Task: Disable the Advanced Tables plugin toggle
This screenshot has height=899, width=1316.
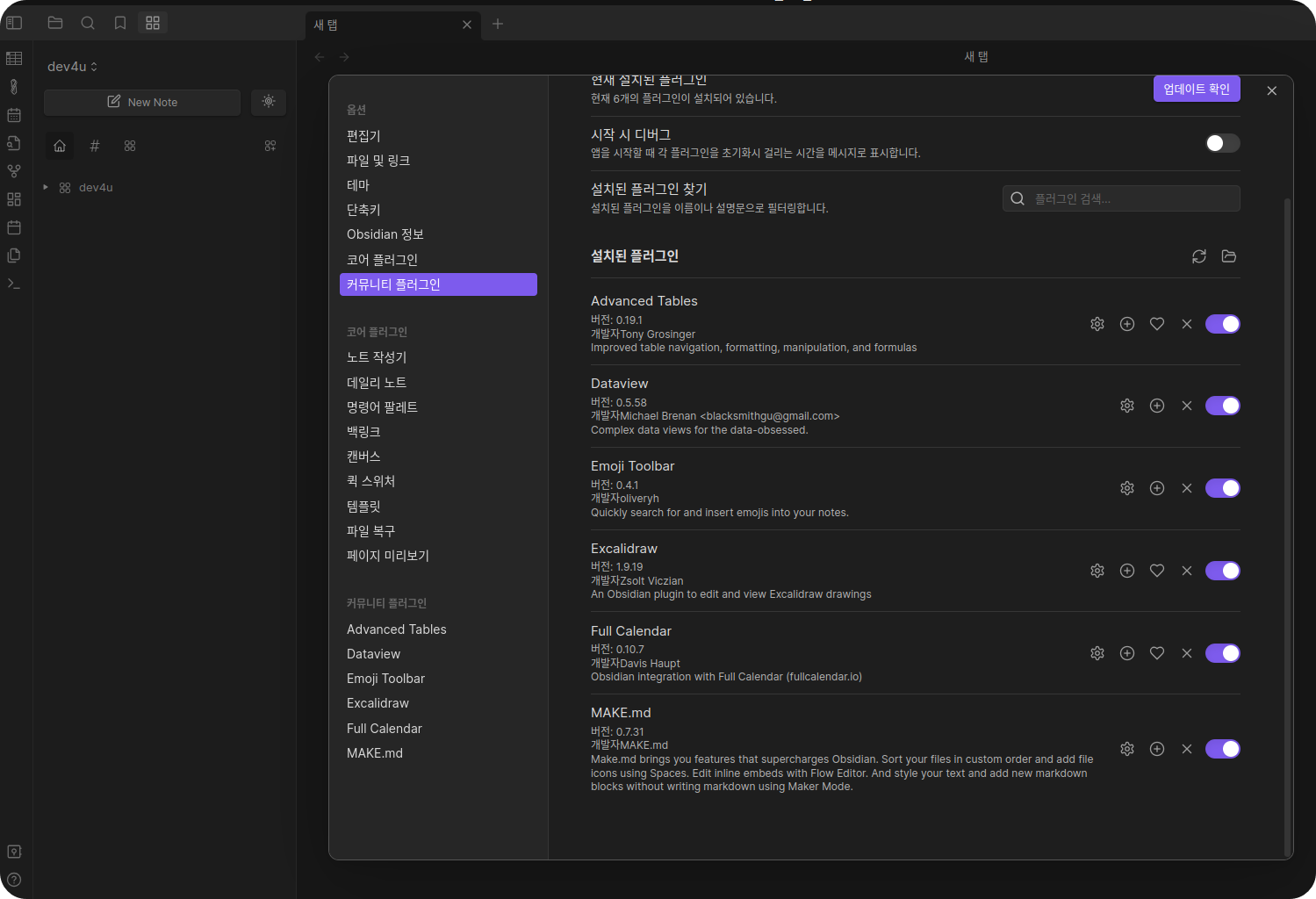Action: pyautogui.click(x=1222, y=324)
